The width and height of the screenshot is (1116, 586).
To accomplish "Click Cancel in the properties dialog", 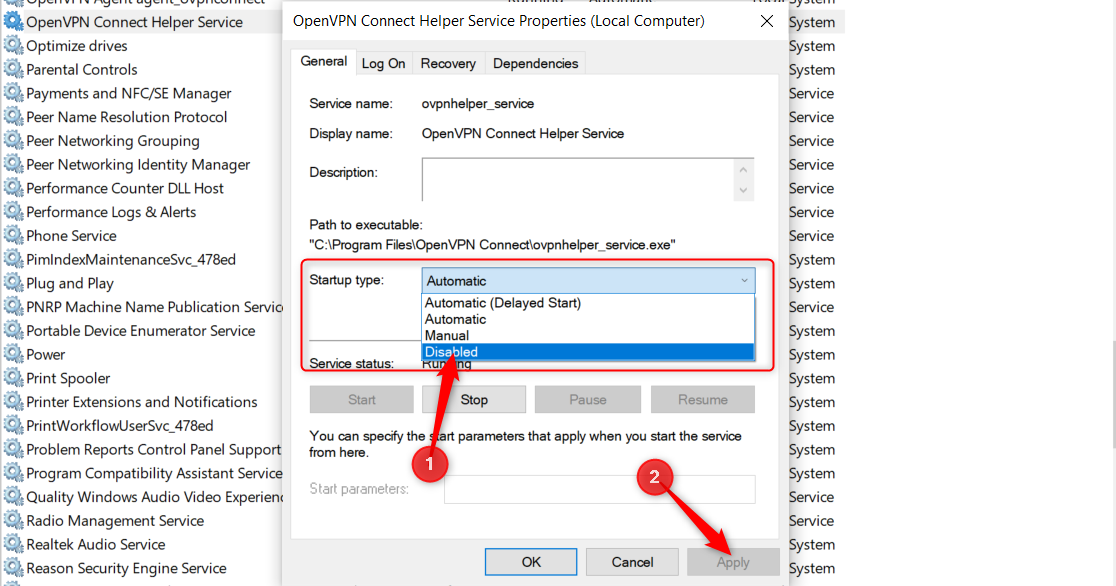I will coord(632,562).
